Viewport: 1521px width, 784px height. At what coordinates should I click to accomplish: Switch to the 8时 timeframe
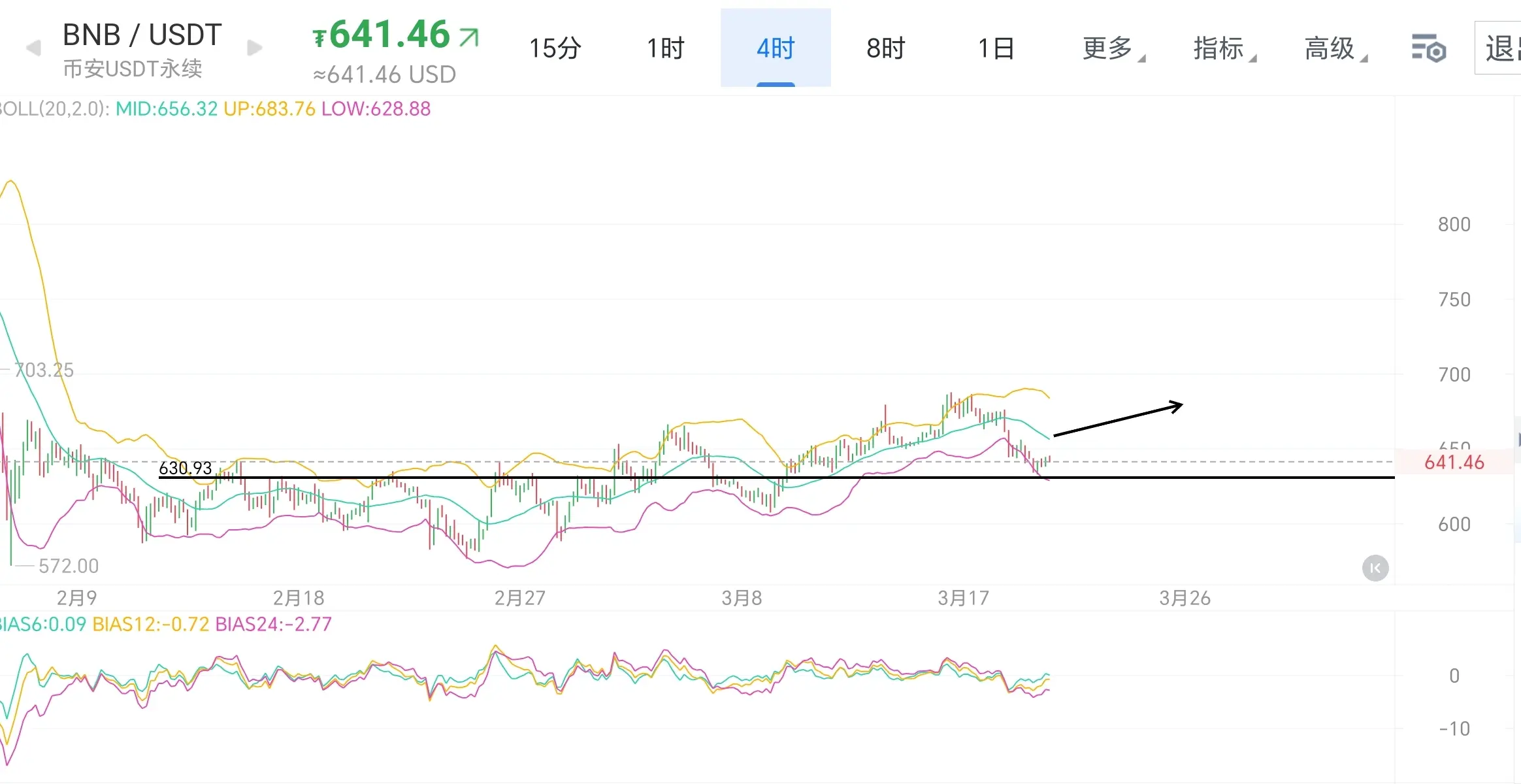(886, 48)
